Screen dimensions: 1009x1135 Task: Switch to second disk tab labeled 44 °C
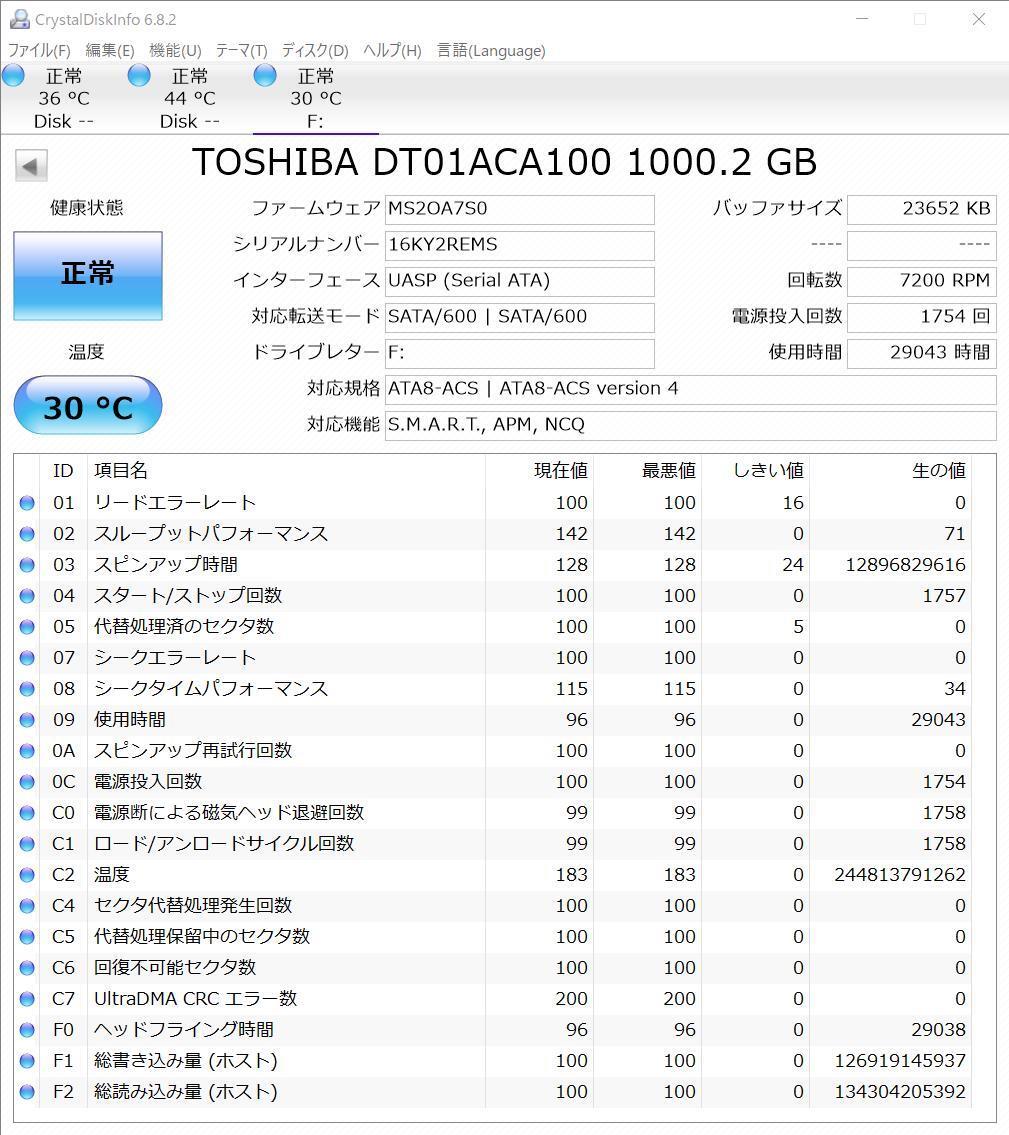[x=190, y=98]
